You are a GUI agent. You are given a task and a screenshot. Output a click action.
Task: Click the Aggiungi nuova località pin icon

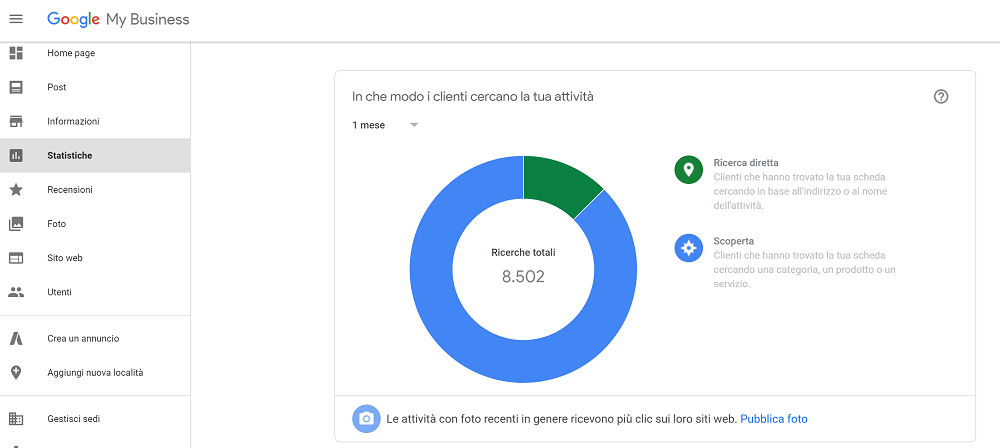pyautogui.click(x=16, y=373)
